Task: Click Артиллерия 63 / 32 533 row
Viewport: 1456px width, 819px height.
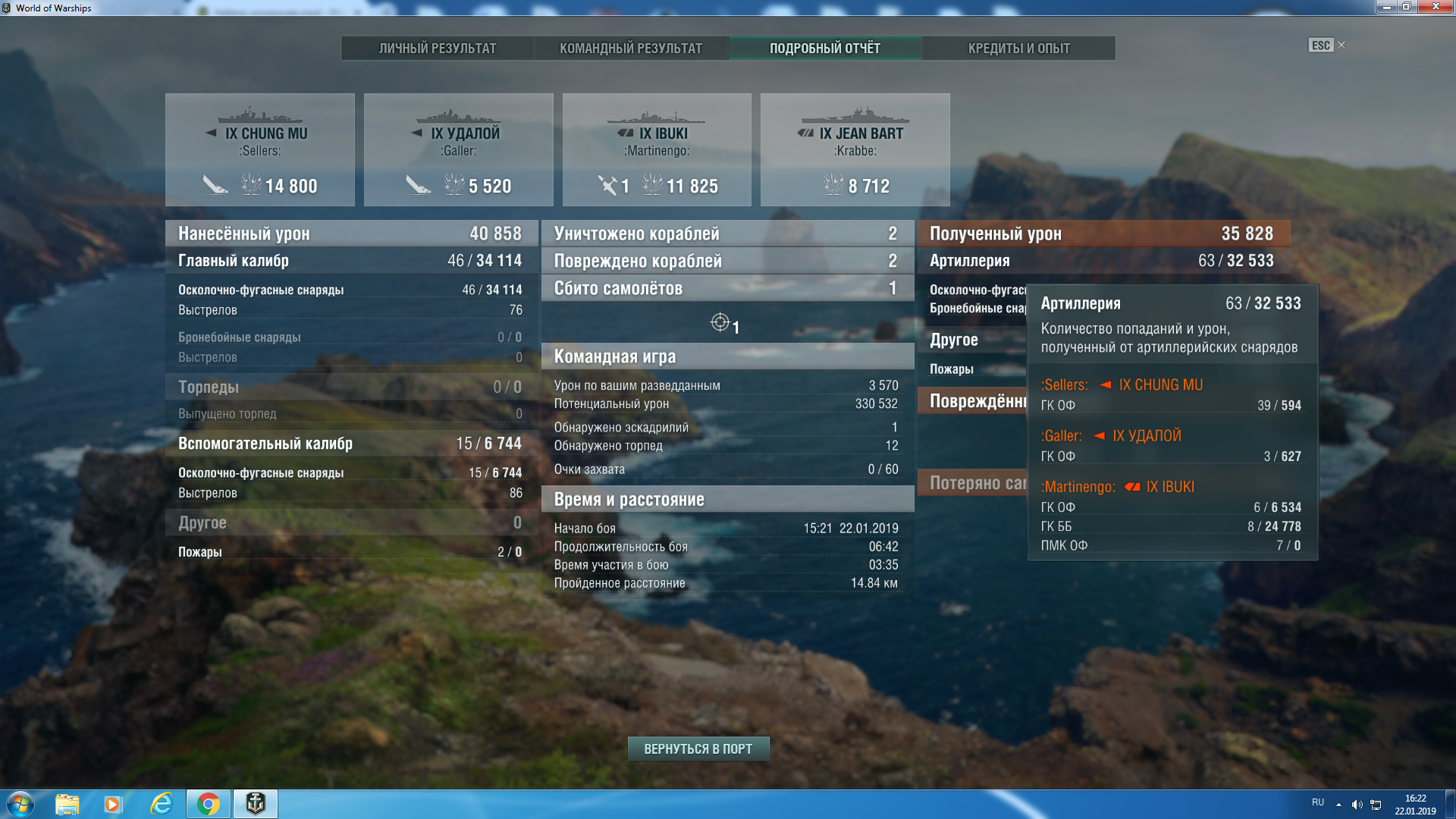Action: click(1103, 260)
